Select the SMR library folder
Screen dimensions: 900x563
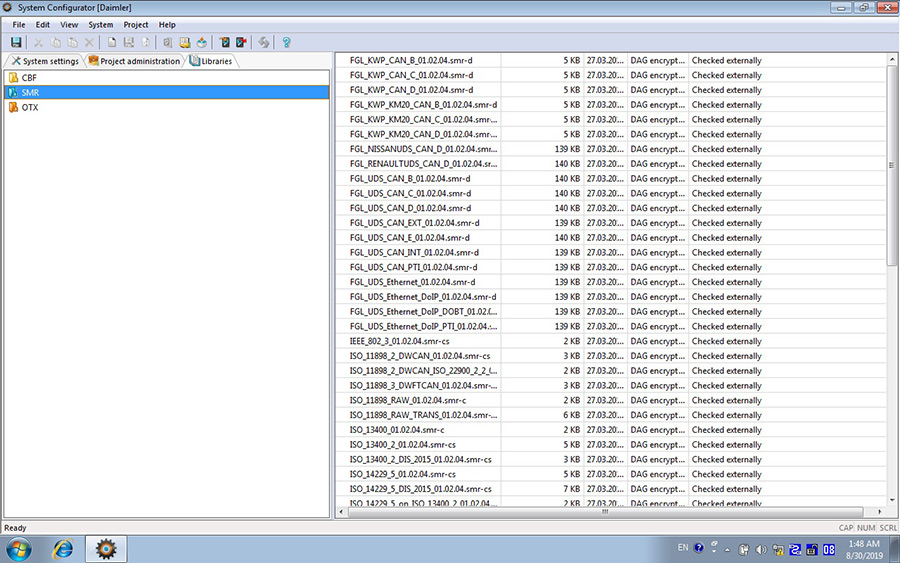click(x=30, y=92)
